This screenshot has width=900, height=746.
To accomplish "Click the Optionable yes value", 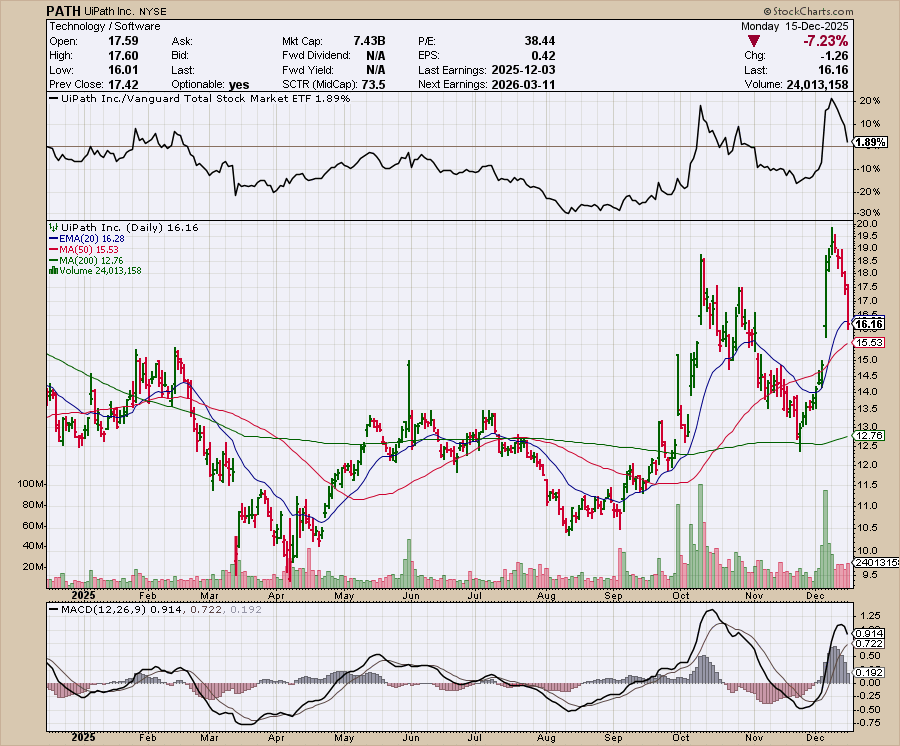I will click(x=239, y=85).
